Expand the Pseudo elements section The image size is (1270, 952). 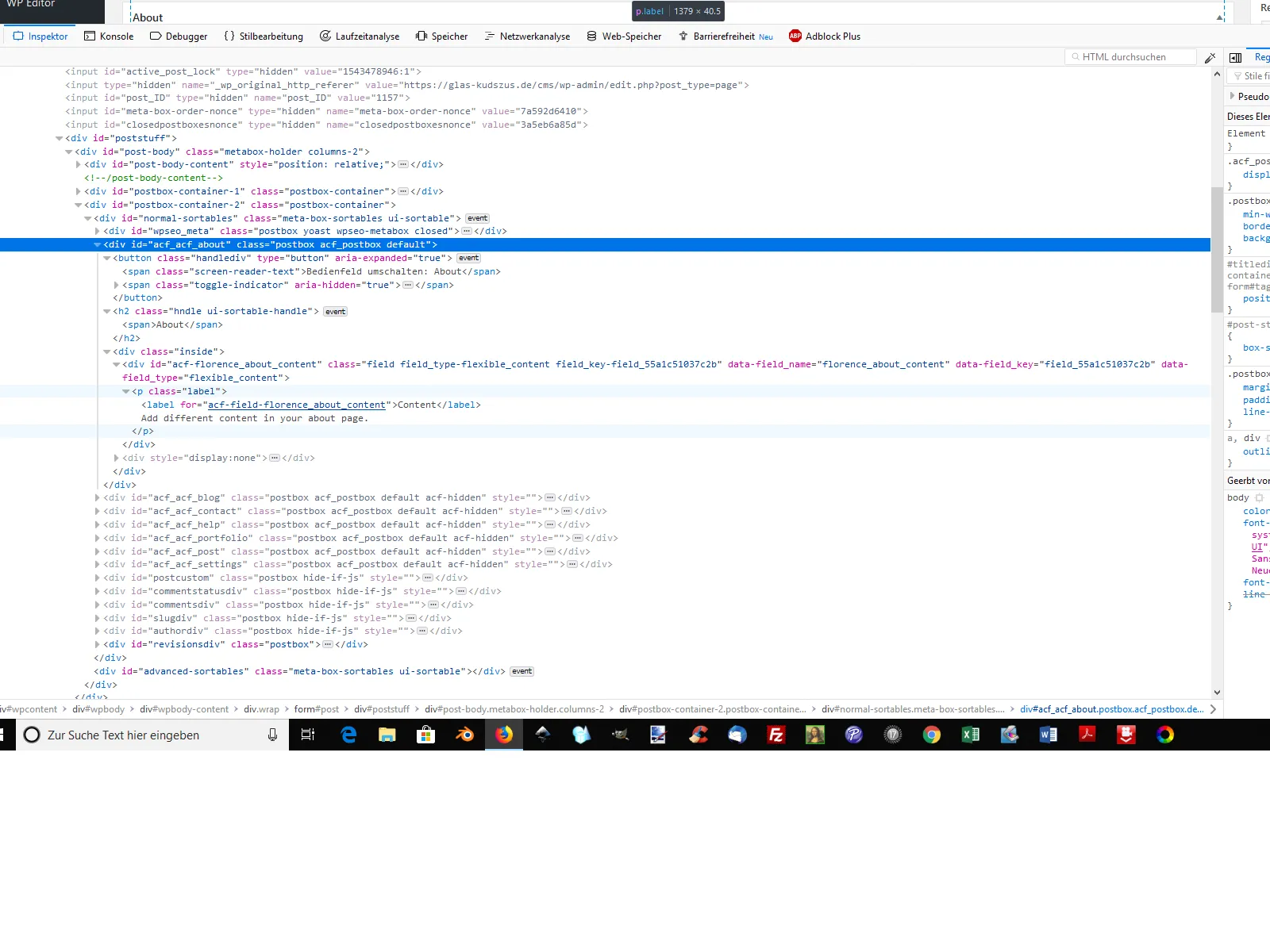coord(1232,96)
